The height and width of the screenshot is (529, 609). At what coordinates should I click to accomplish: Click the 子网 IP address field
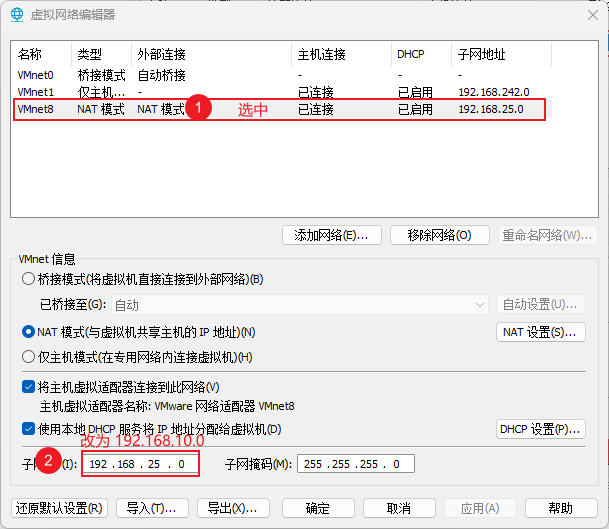tap(140, 464)
